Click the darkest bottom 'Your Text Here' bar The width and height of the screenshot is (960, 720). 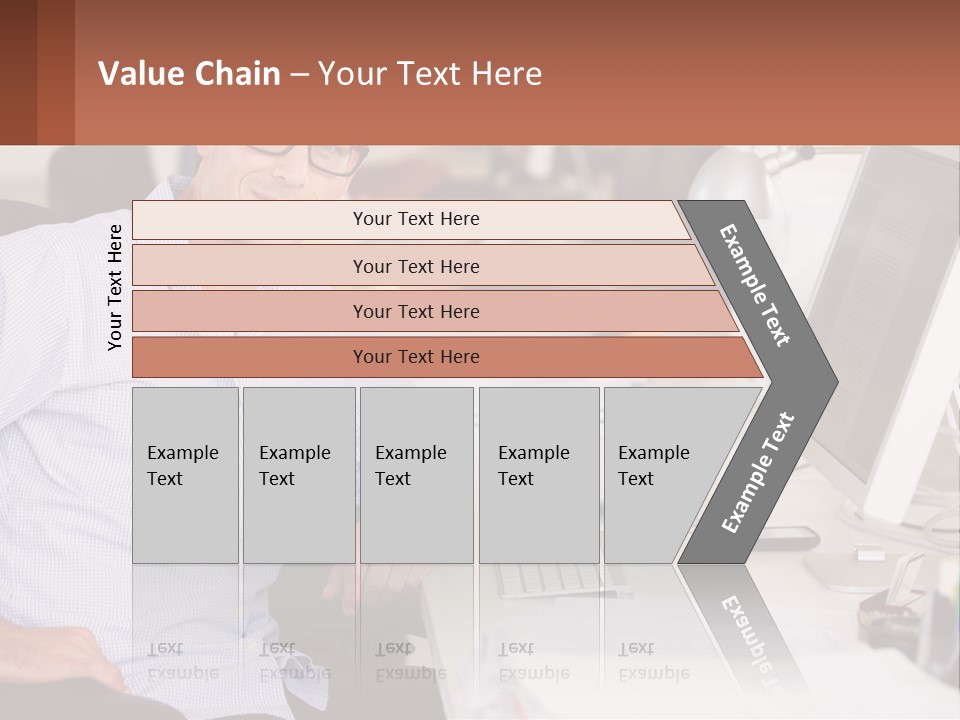(x=448, y=357)
